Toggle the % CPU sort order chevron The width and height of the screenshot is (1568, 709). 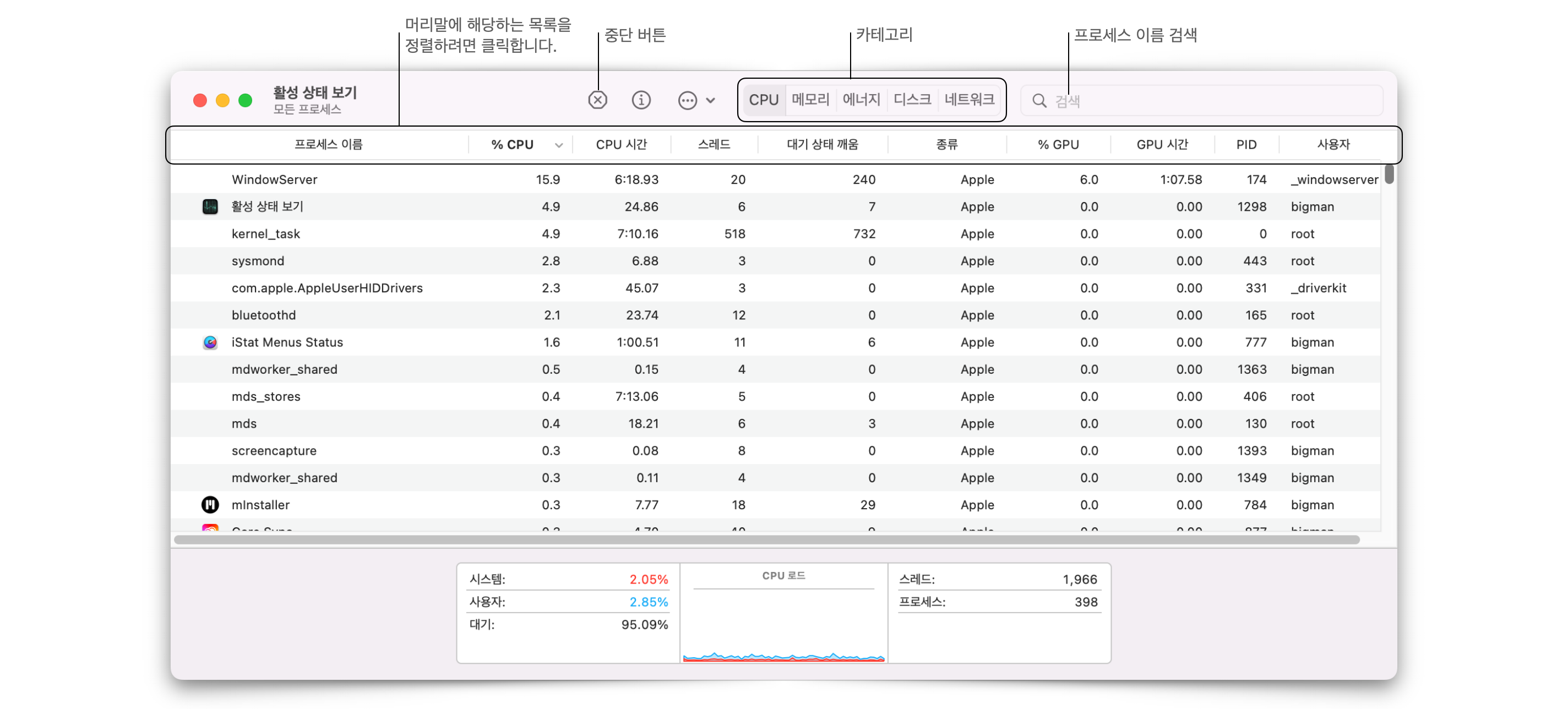click(558, 145)
